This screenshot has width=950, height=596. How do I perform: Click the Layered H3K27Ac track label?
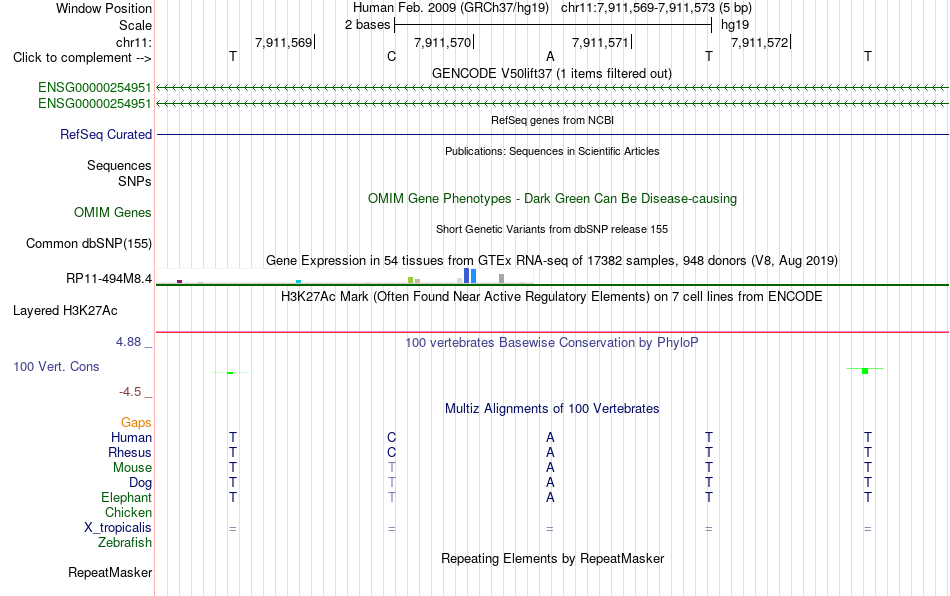(65, 311)
